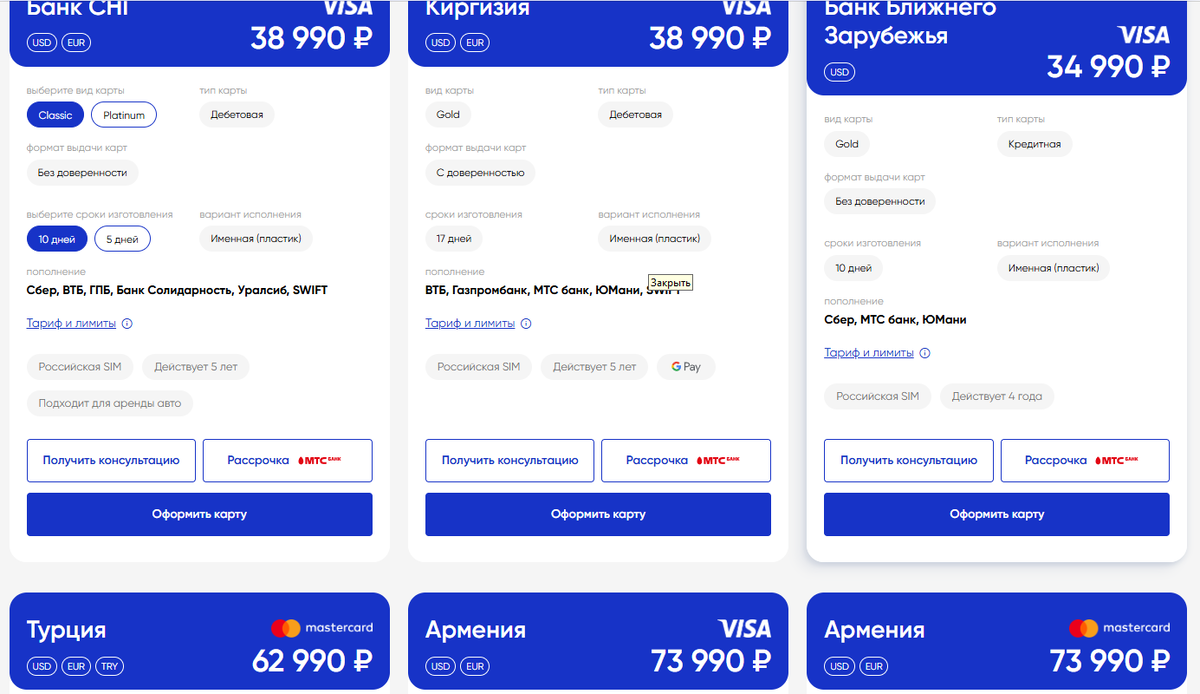Click the Подходит для аренды авто tag

click(x=110, y=403)
